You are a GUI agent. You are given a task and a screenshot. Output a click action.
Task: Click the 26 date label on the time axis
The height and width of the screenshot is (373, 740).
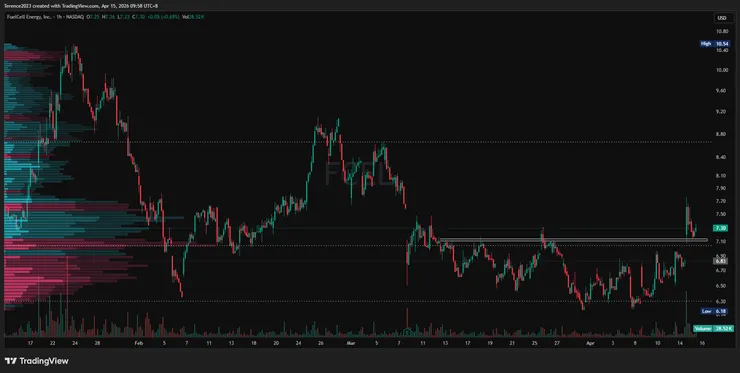coord(320,343)
